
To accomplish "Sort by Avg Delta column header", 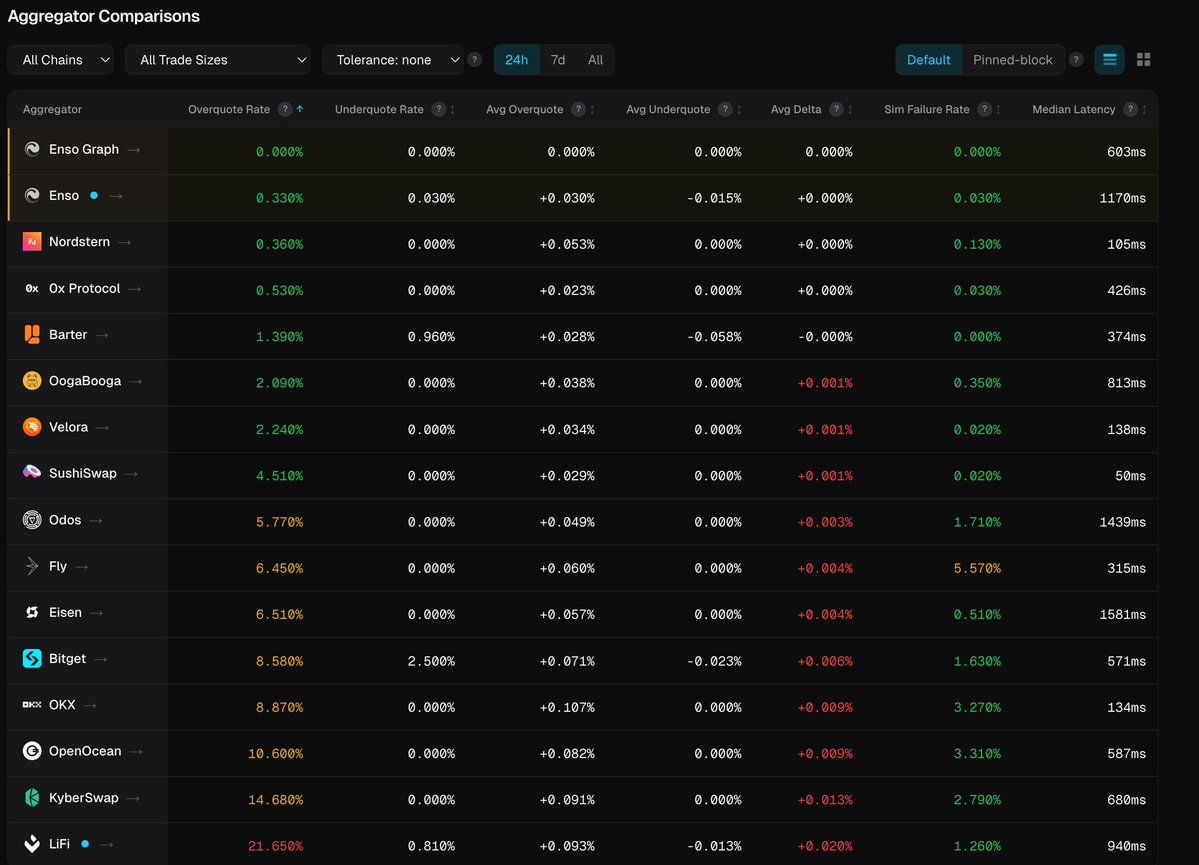I will click(796, 109).
